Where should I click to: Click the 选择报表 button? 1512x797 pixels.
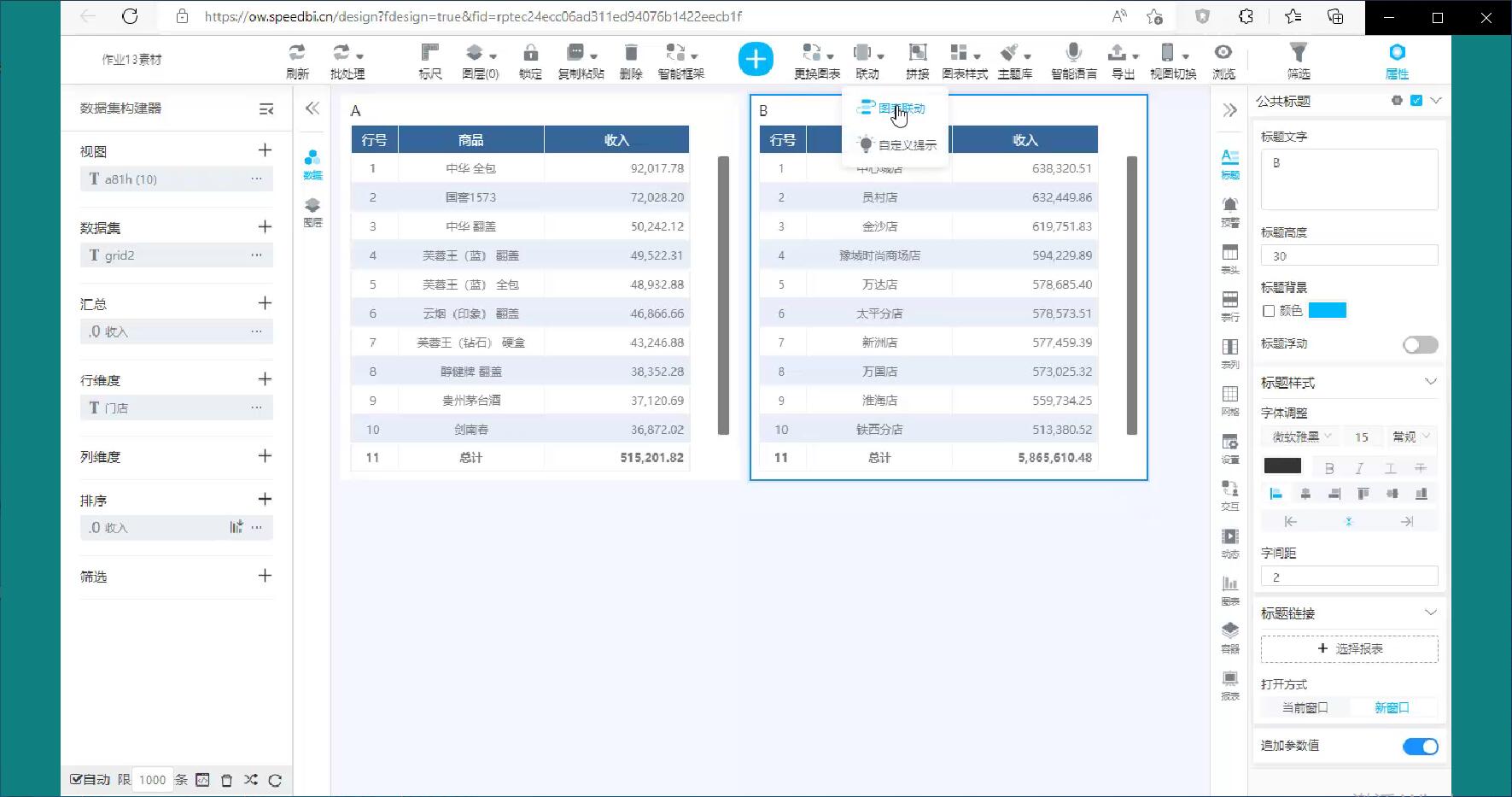point(1349,648)
